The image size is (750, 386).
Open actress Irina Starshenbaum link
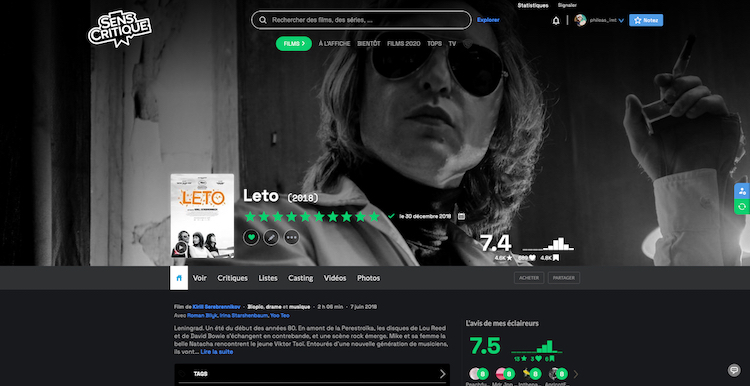(243, 316)
